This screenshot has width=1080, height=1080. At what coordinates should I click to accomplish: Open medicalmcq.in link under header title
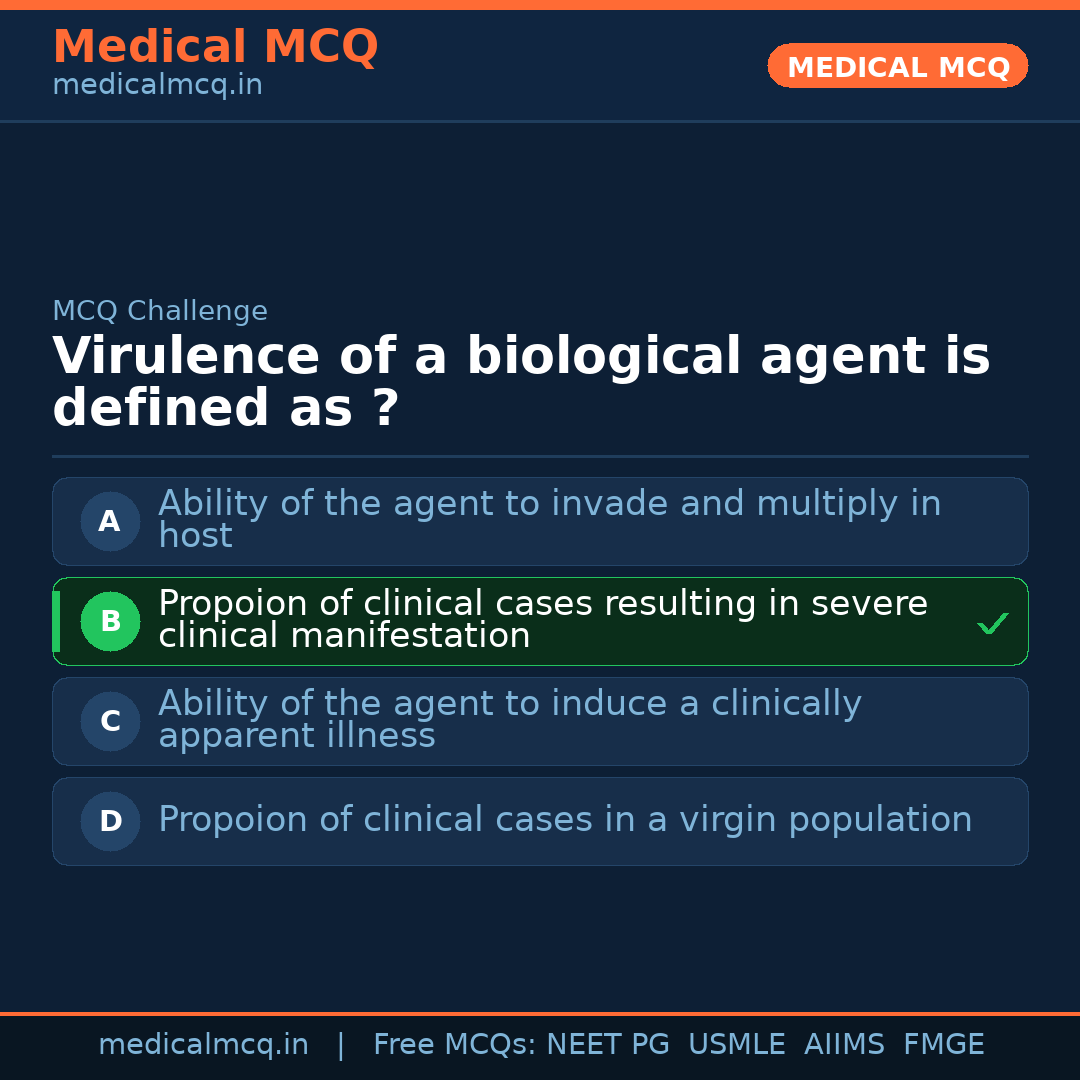click(157, 86)
